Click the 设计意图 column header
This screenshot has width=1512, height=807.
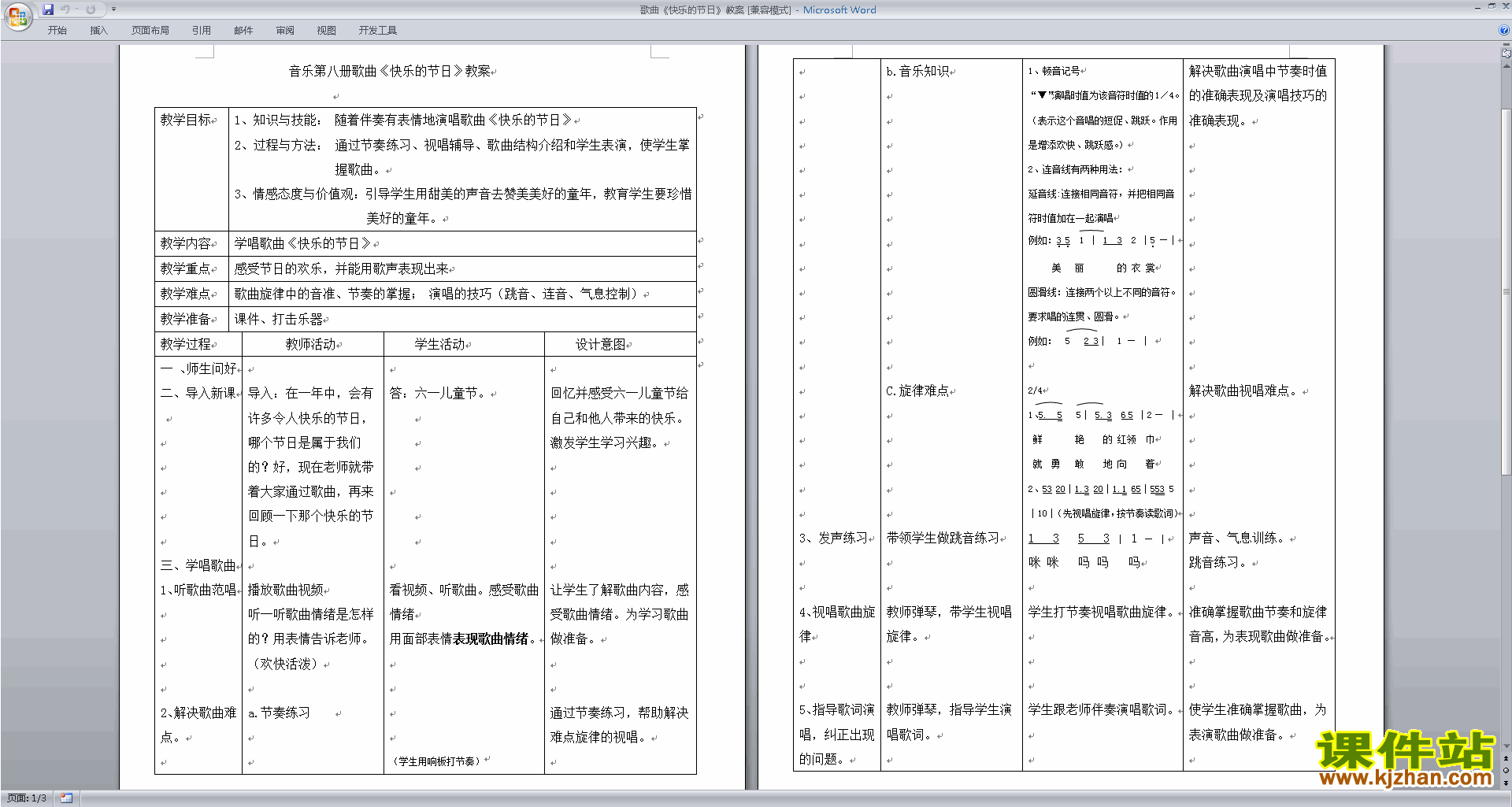[620, 344]
